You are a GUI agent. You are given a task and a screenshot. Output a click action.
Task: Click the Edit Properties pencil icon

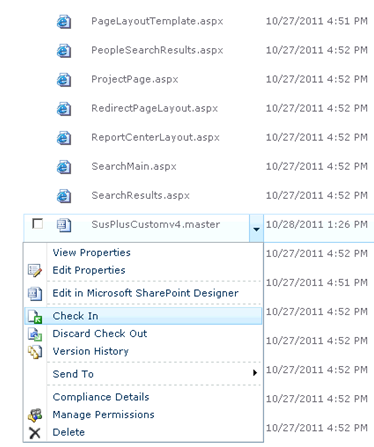pyautogui.click(x=35, y=270)
